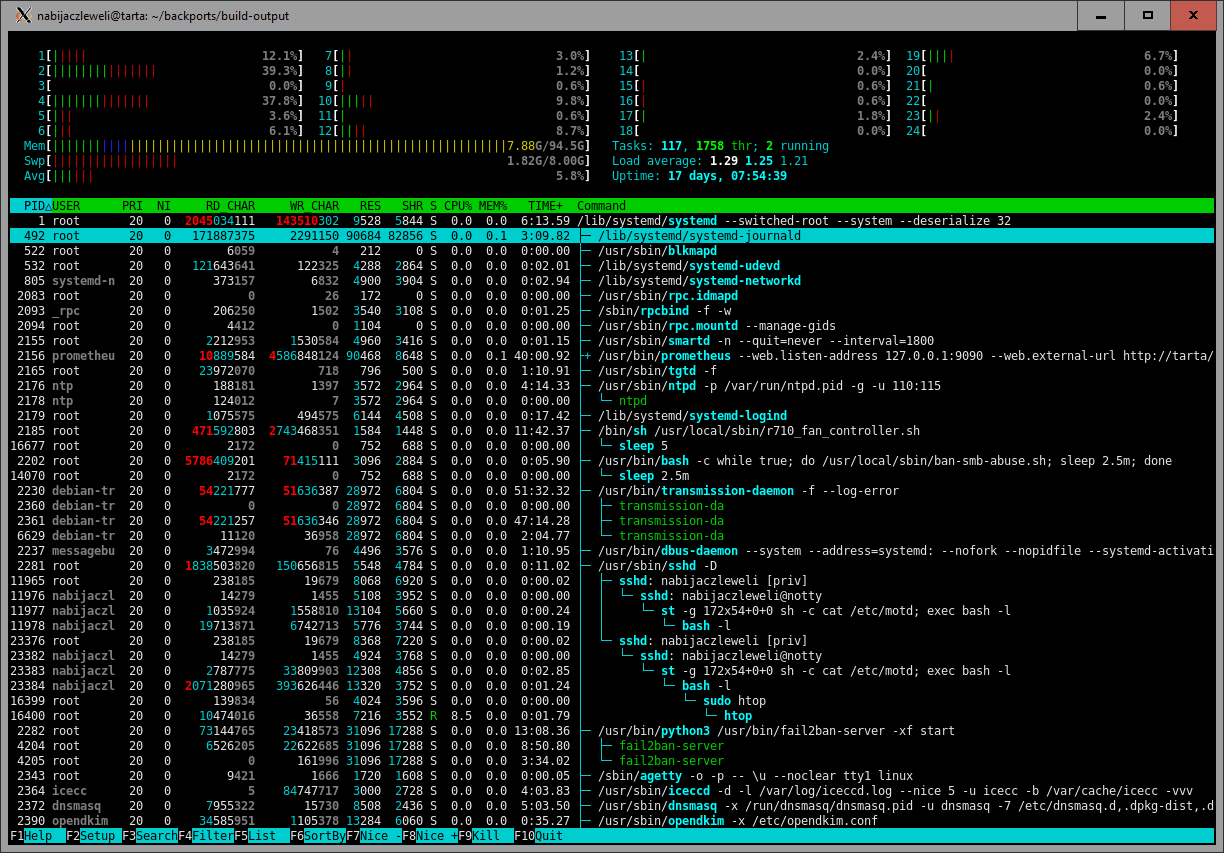1224x853 pixels.
Task: Maximize the terminal window
Action: (x=1148, y=15)
